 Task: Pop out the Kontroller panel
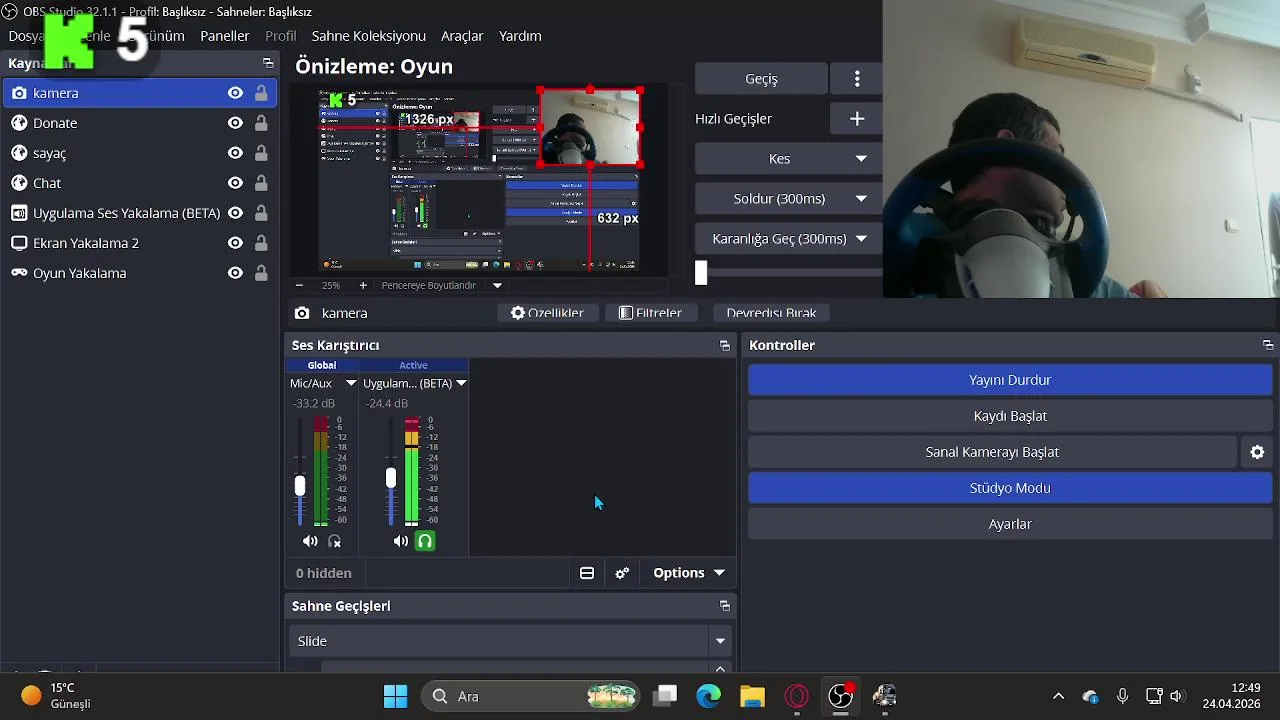(1268, 346)
